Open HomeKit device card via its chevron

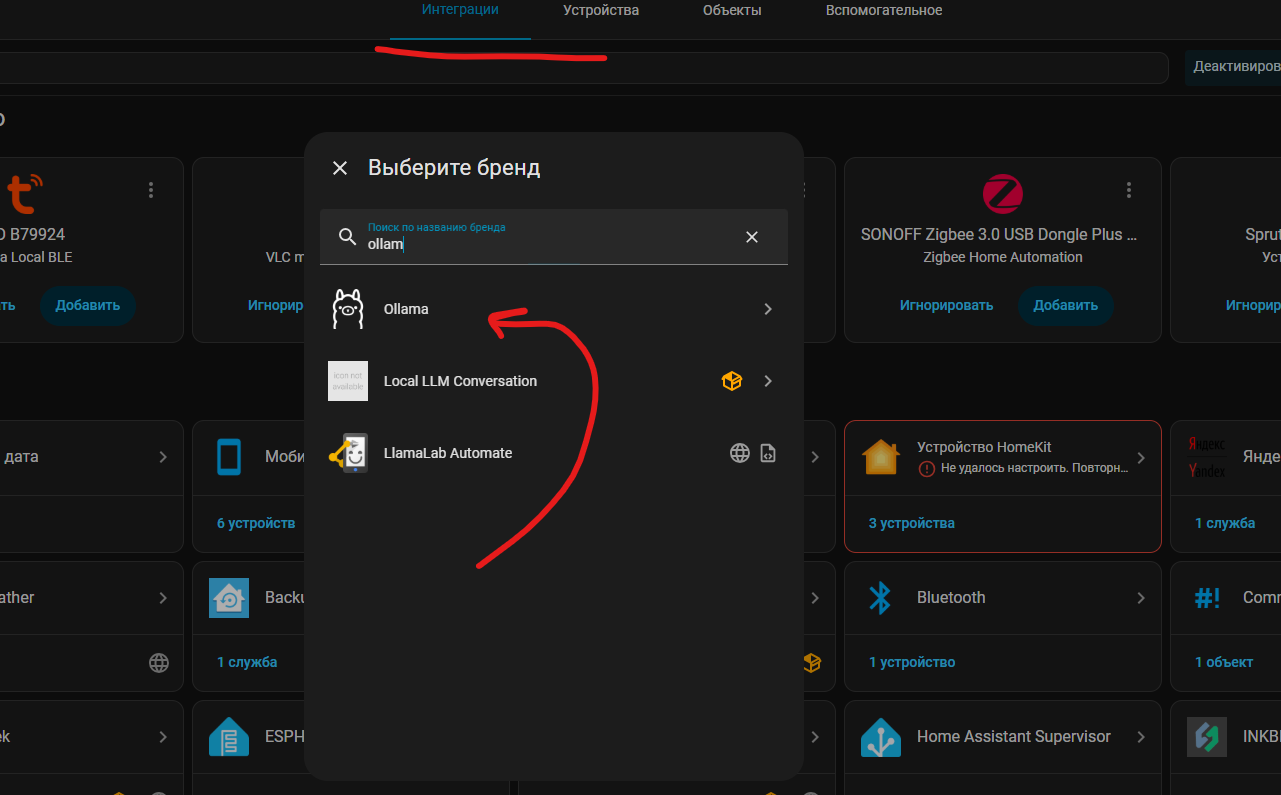1141,457
